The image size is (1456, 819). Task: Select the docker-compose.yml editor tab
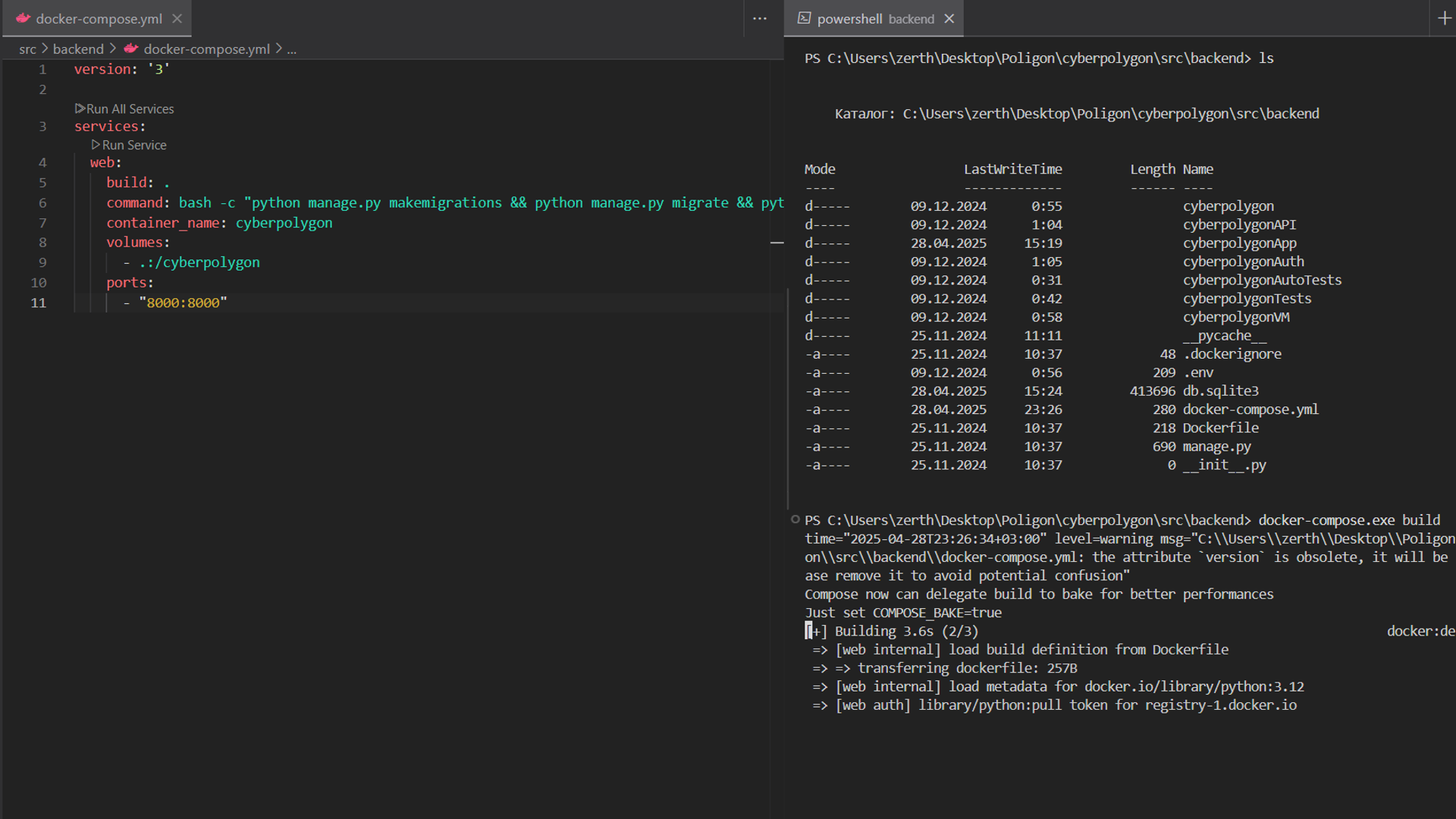click(x=97, y=19)
